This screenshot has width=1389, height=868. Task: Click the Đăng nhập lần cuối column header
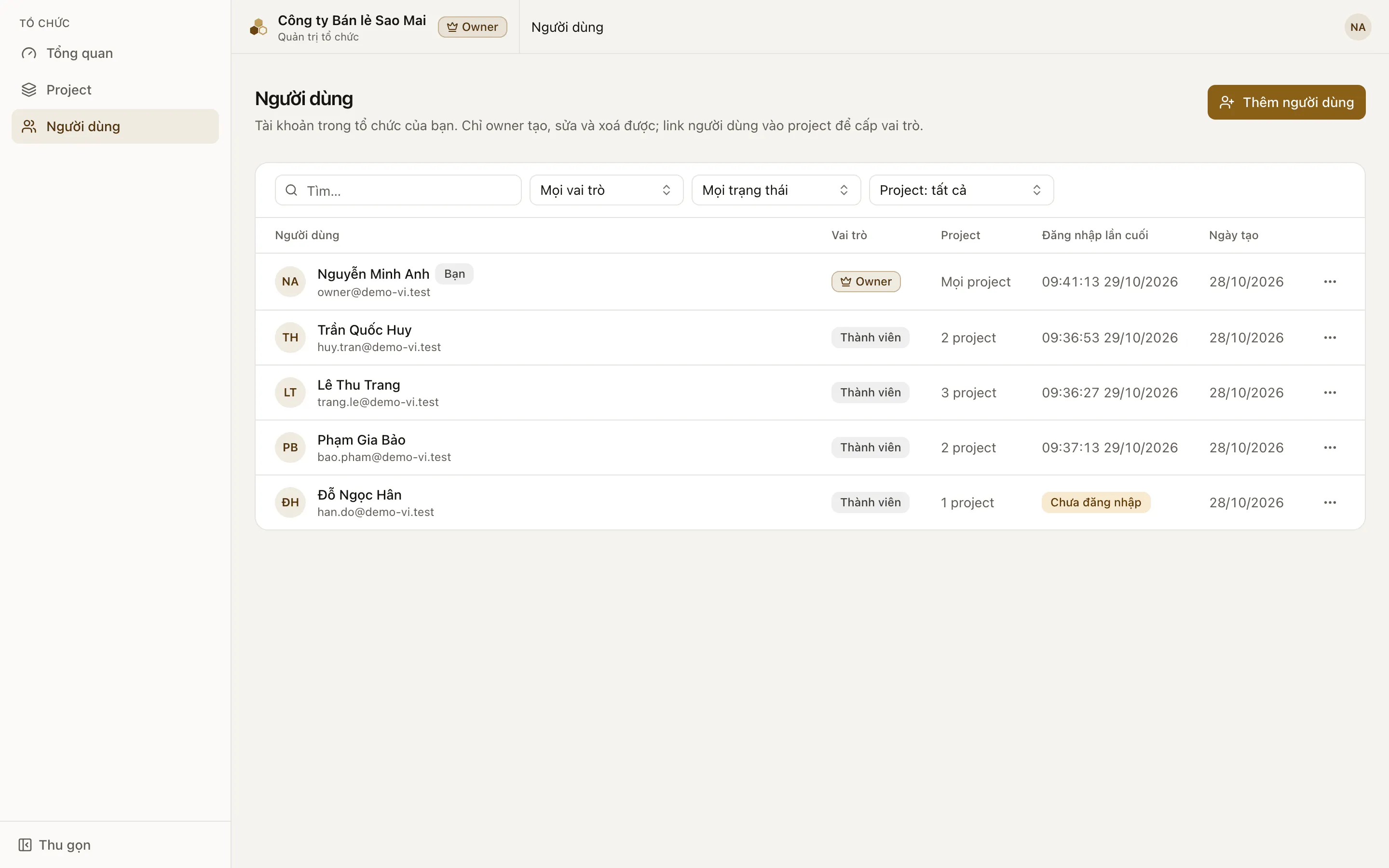pos(1094,235)
